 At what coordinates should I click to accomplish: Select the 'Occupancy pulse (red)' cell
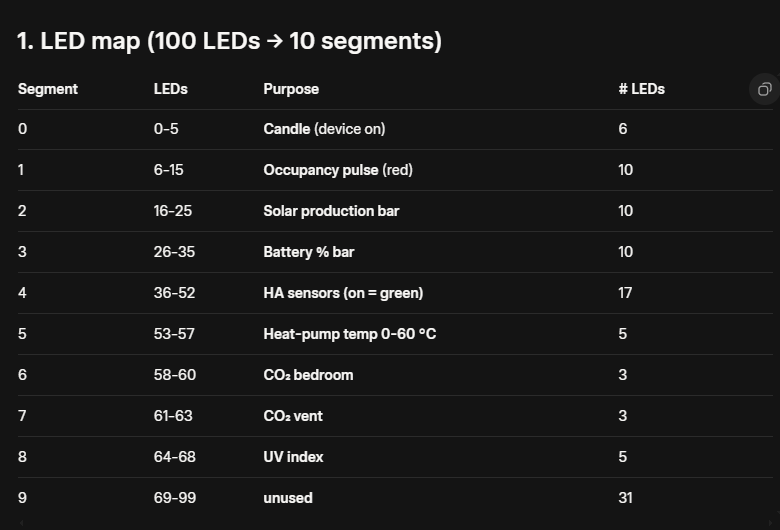click(338, 170)
